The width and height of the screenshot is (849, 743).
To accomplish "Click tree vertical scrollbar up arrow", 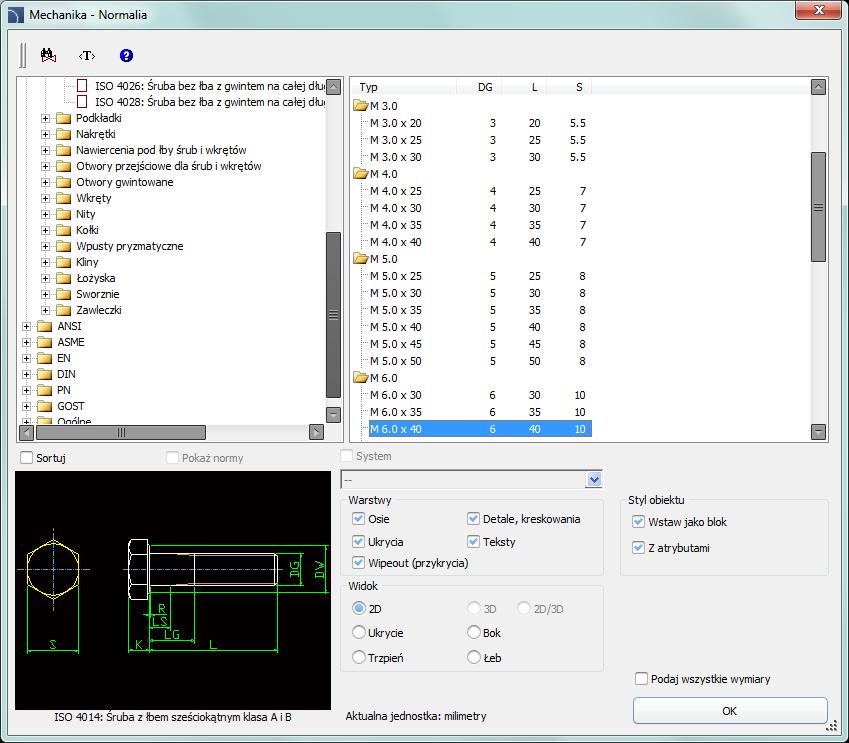I will point(334,87).
